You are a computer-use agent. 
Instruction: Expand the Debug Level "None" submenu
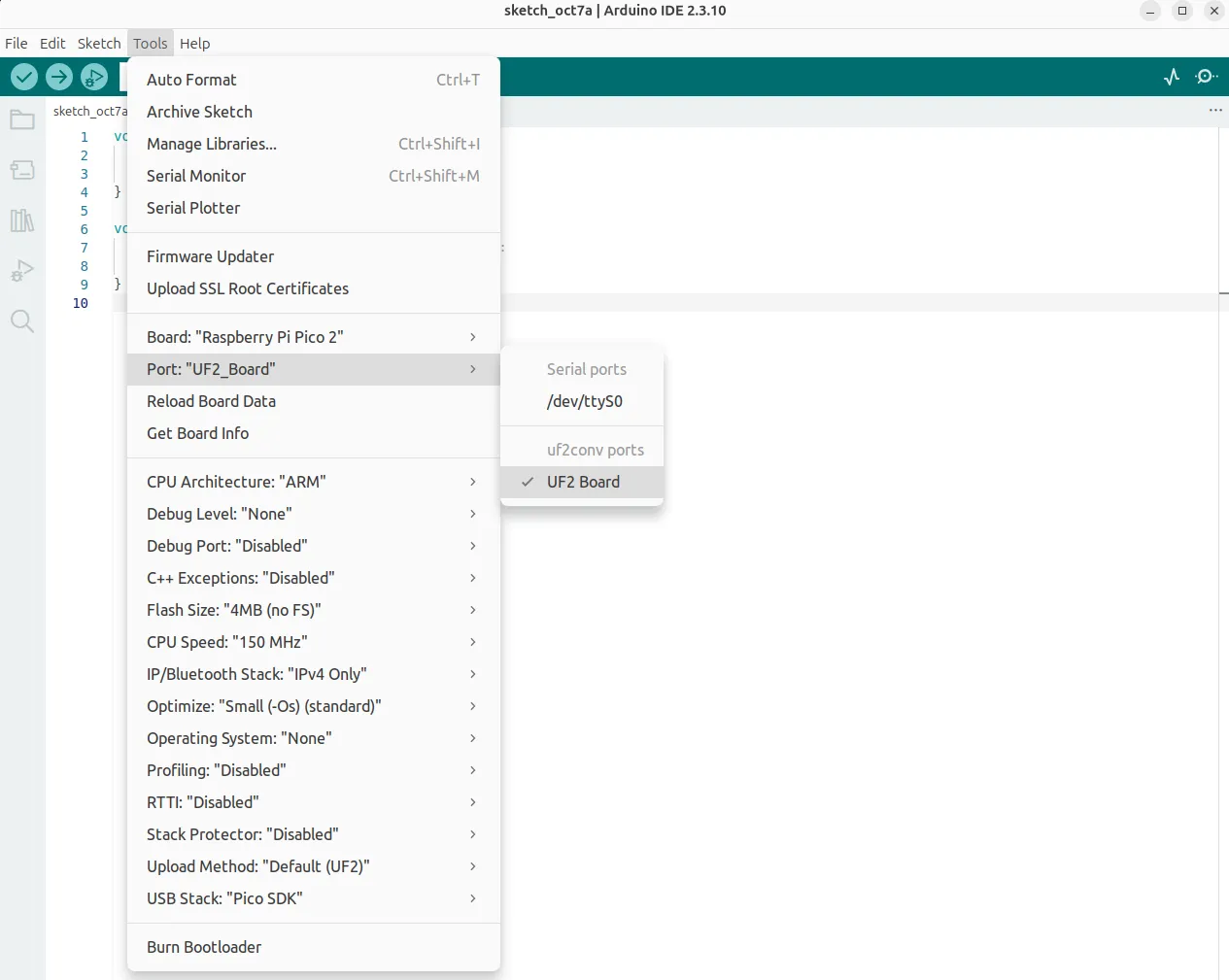[x=314, y=514]
